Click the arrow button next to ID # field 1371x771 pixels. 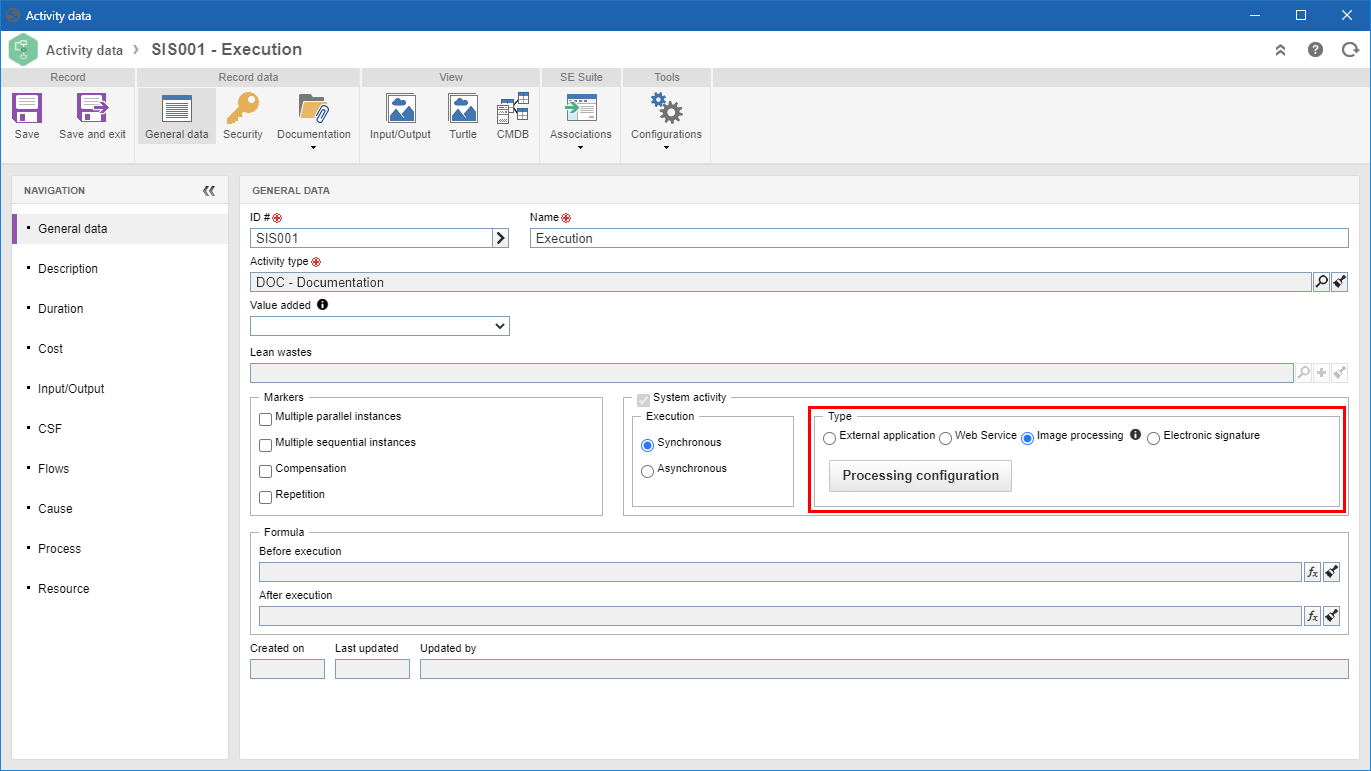point(501,238)
